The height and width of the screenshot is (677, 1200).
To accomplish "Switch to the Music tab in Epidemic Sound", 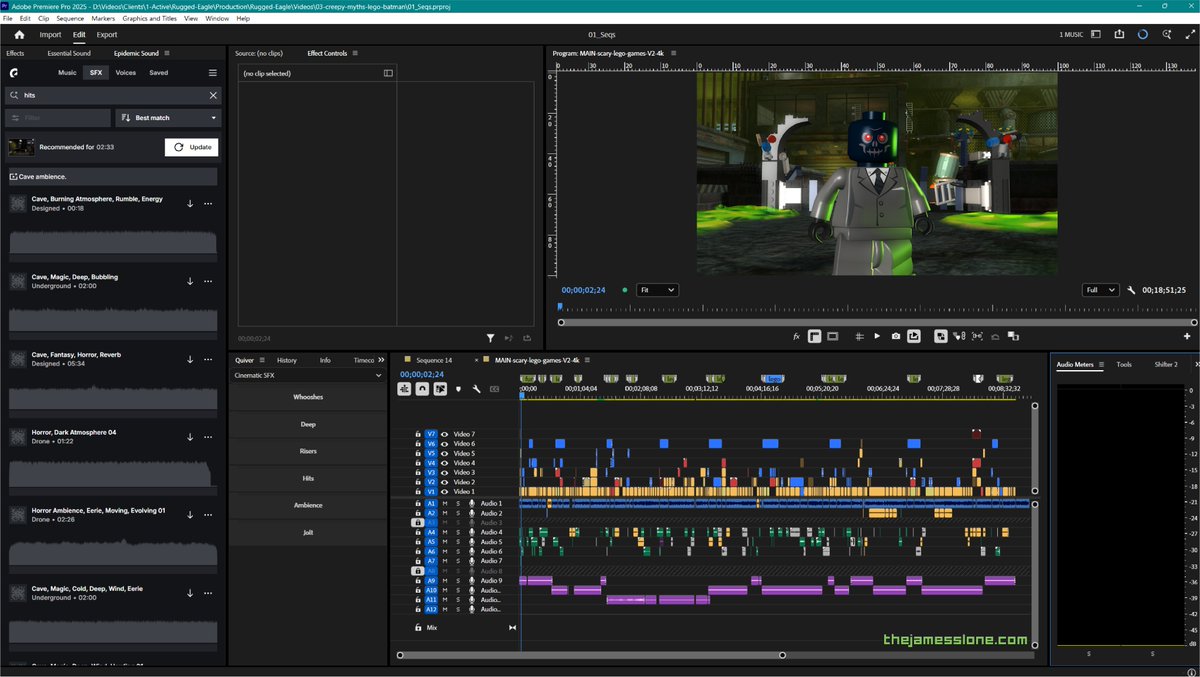I will [67, 73].
